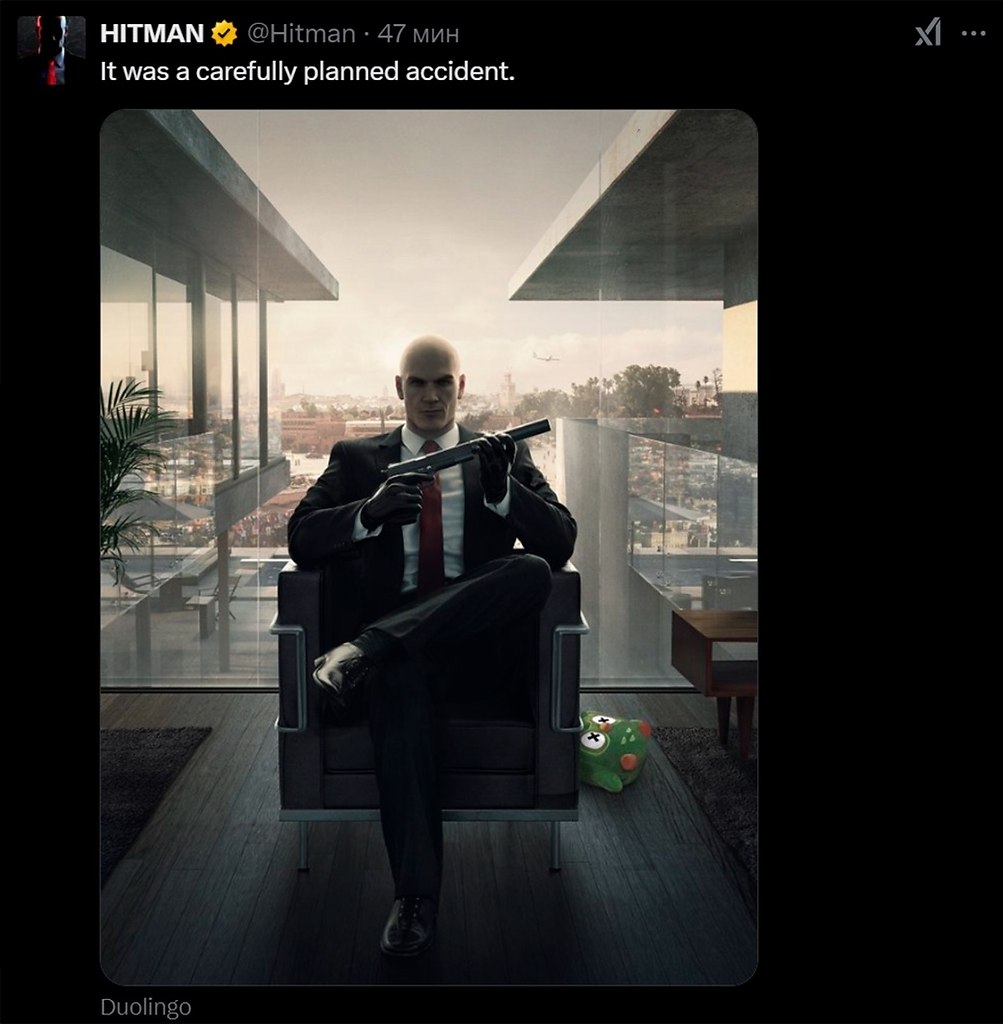Viewport: 1003px width, 1024px height.
Task: Click the HITMAN display name
Action: [152, 34]
